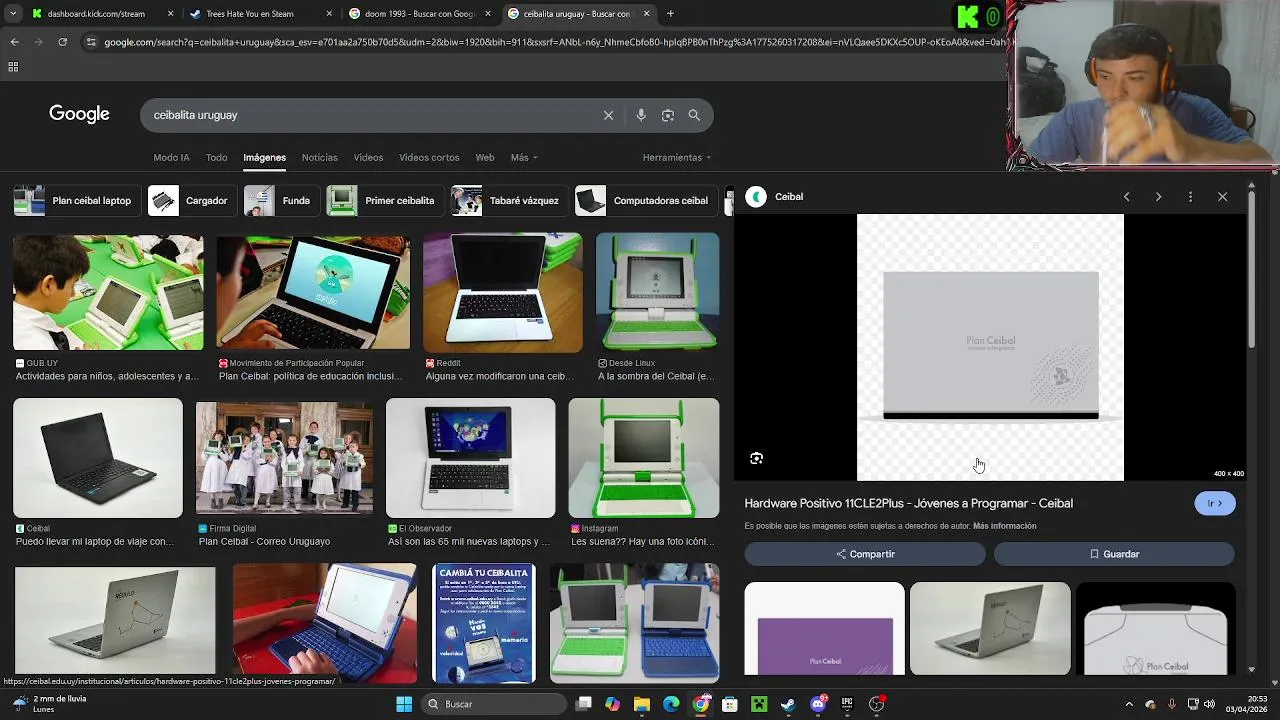Close the 'doom 1993' tab
This screenshot has width=1280, height=720.
tap(488, 14)
